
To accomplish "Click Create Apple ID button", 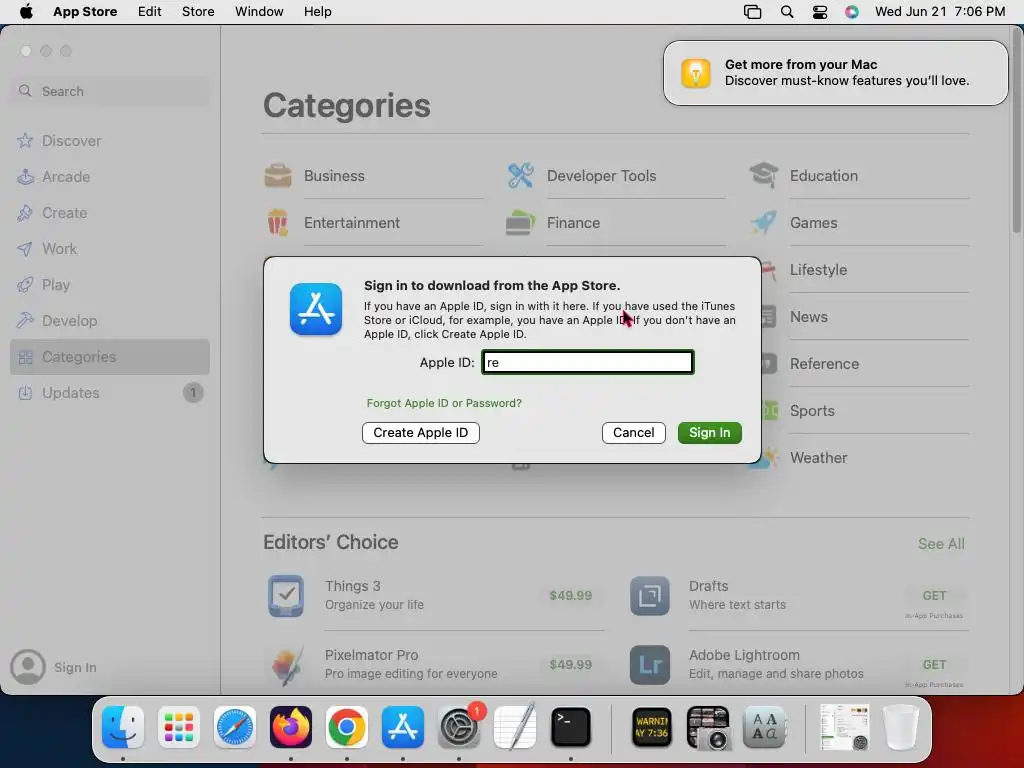I will [421, 432].
